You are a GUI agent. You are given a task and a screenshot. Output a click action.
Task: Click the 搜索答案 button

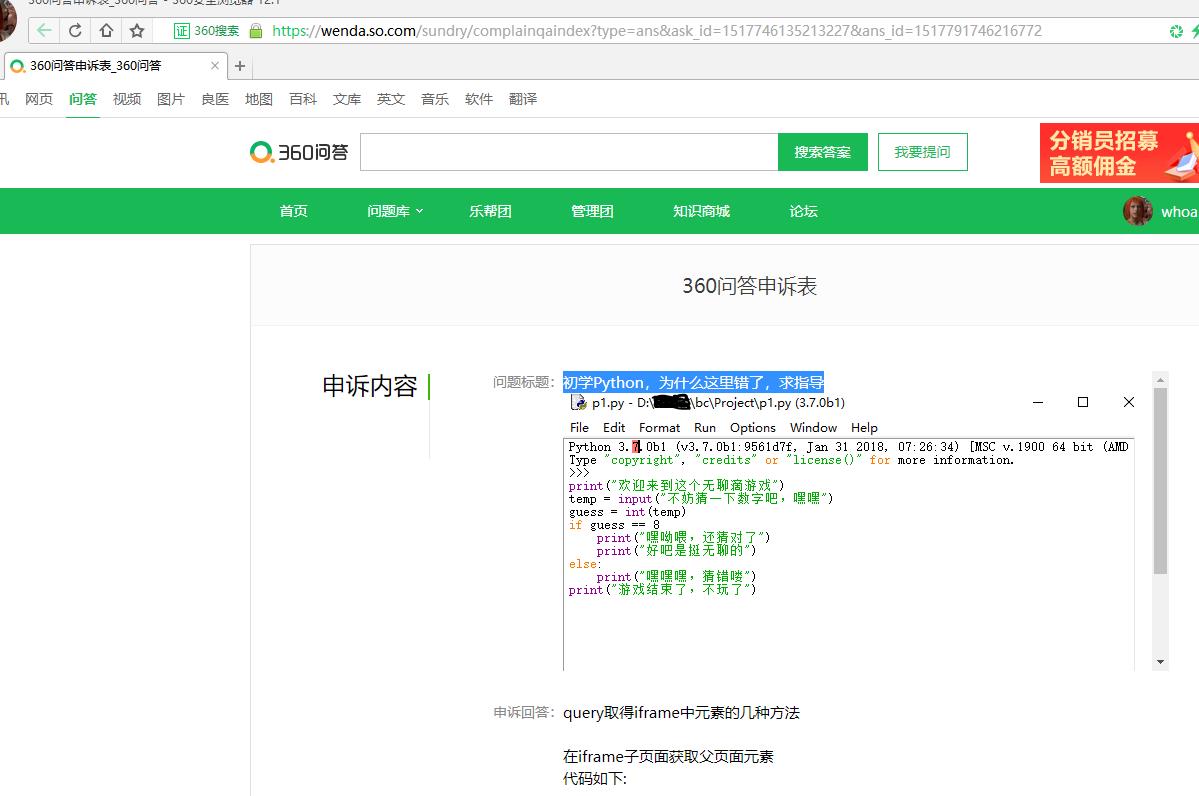(x=823, y=152)
